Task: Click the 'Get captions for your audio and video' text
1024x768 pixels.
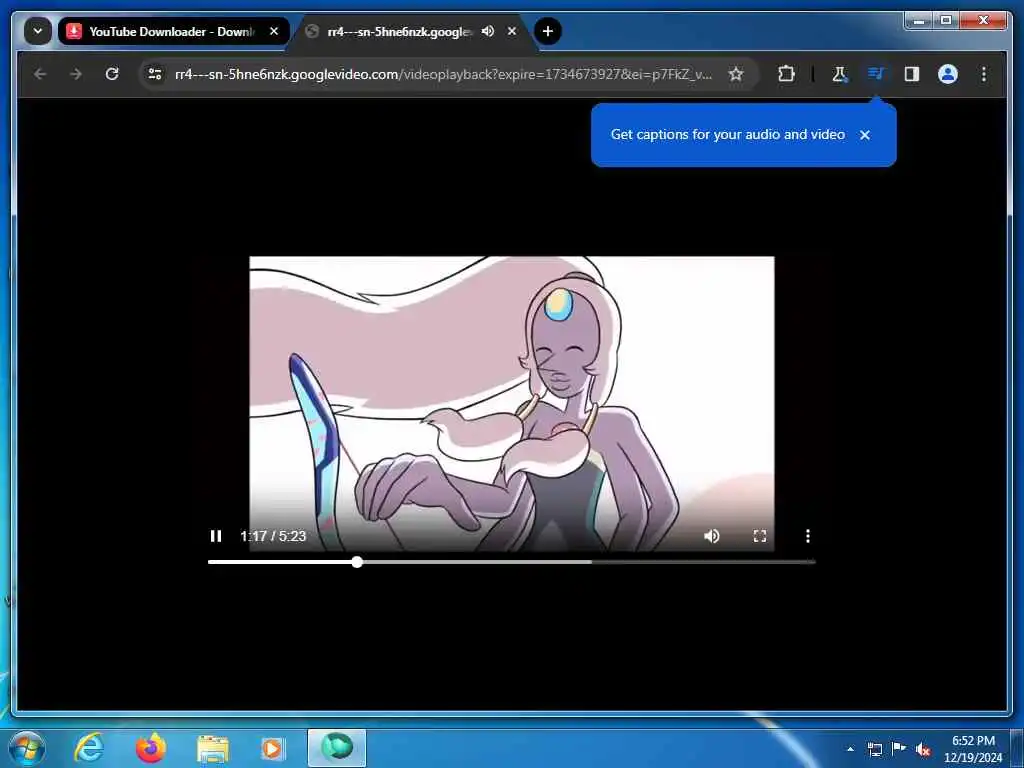Action: coord(728,135)
